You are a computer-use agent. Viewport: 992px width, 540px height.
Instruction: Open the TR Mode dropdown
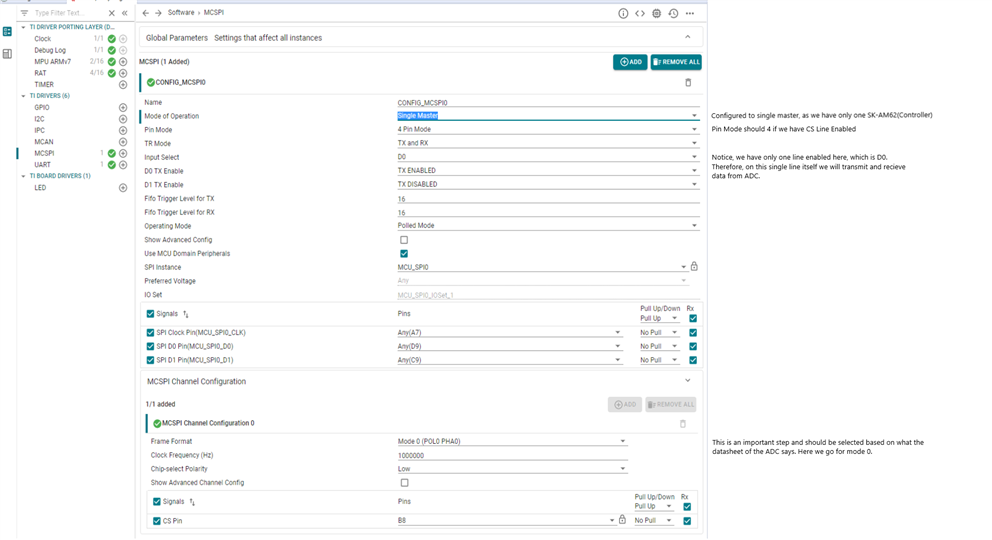coord(548,143)
